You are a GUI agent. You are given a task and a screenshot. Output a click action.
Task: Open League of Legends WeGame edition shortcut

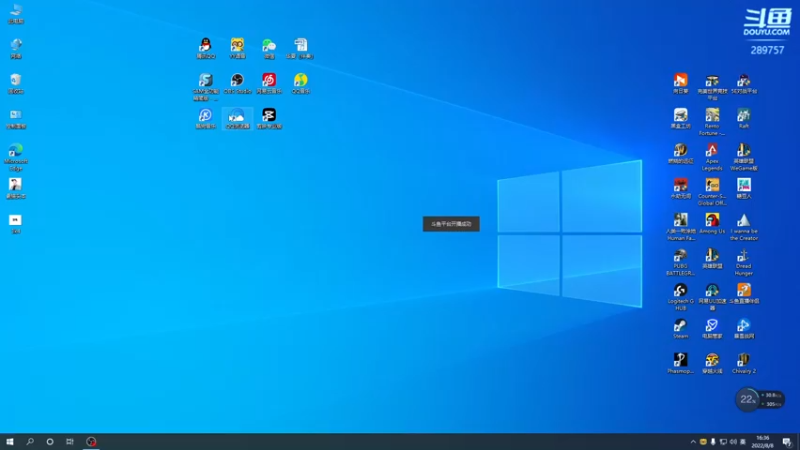pos(744,157)
